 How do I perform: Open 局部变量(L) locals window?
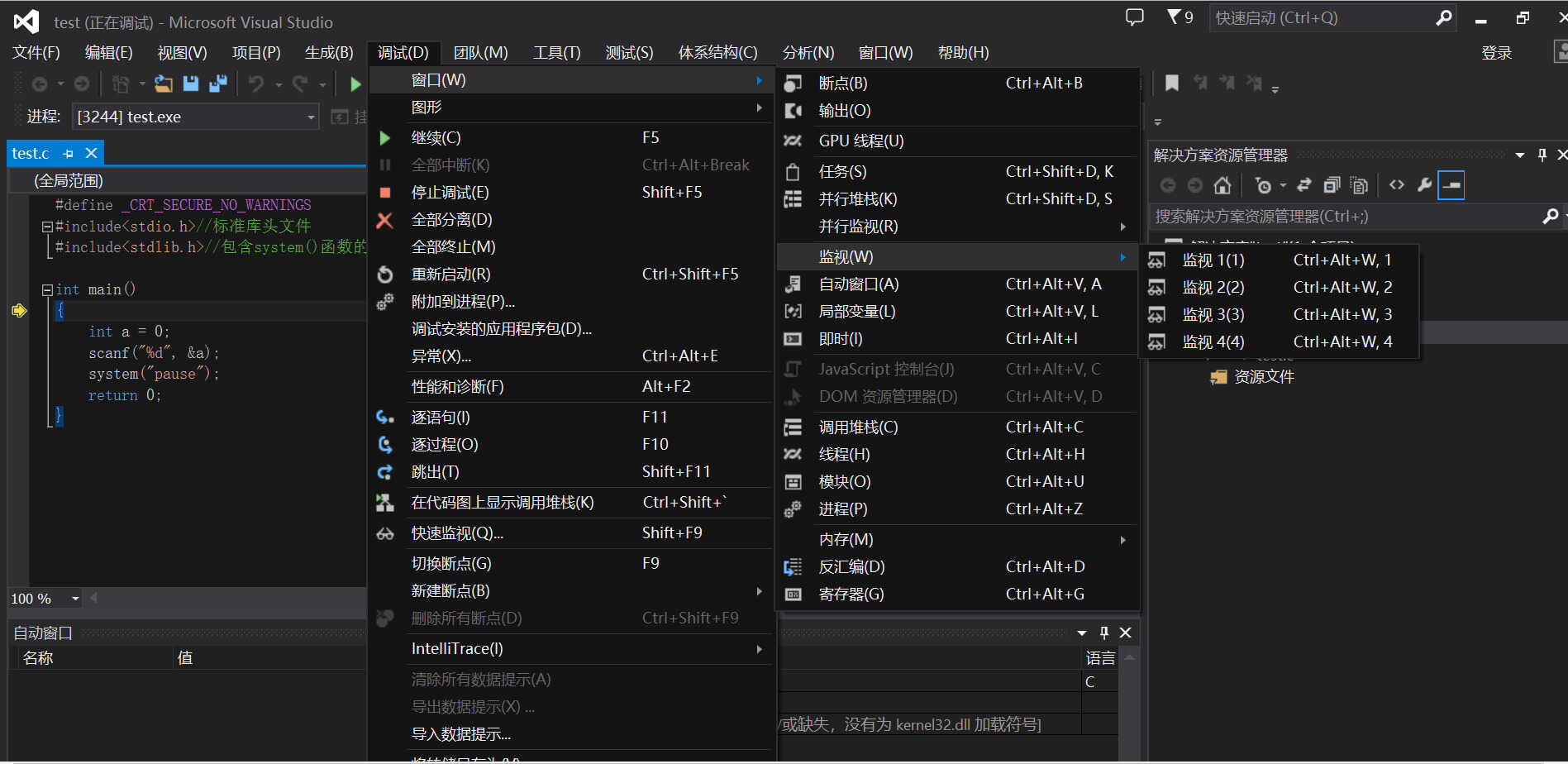point(957,312)
